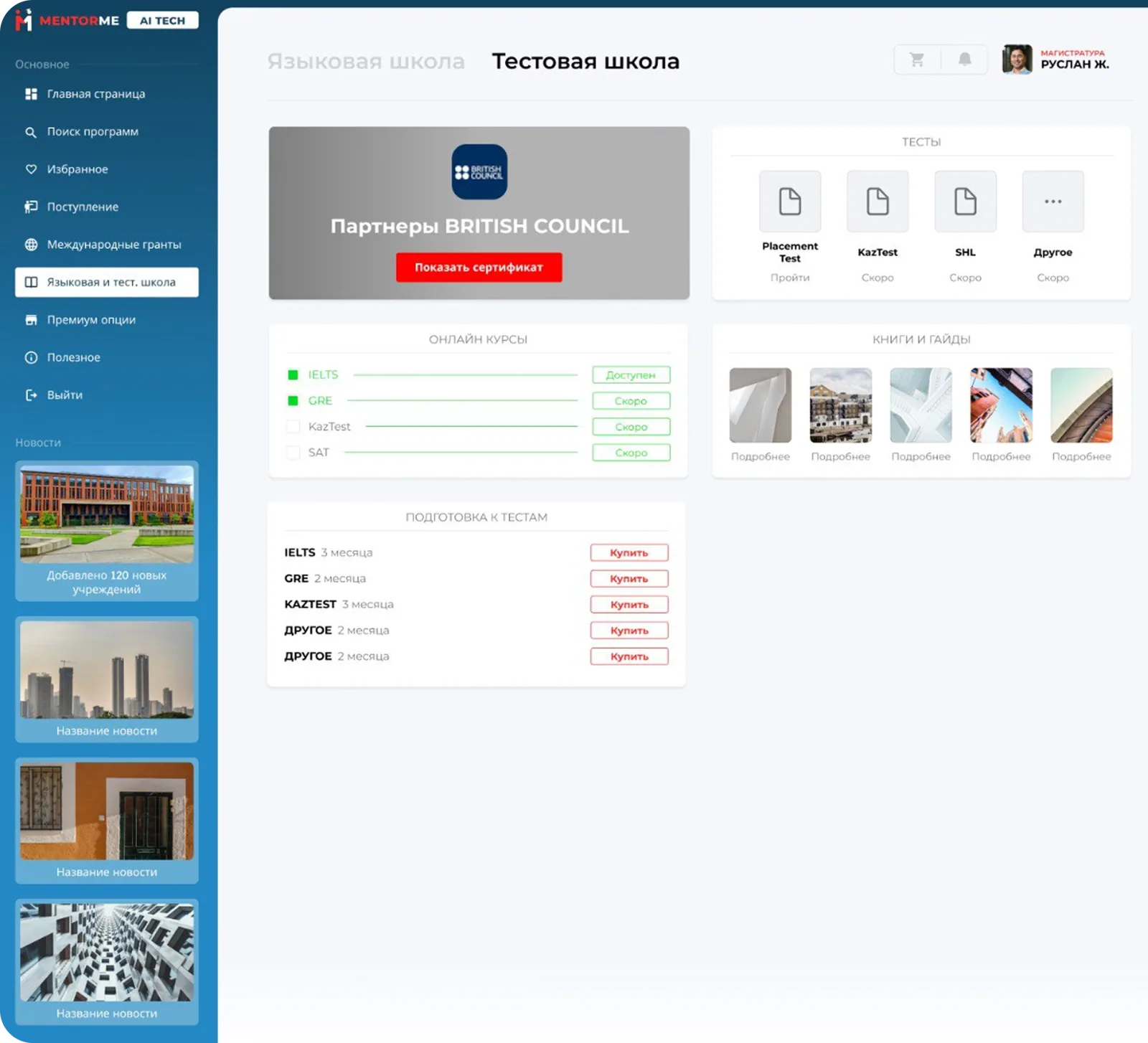This screenshot has width=1148, height=1043.
Task: Open the second book thumbnail with brick building
Action: pos(840,405)
